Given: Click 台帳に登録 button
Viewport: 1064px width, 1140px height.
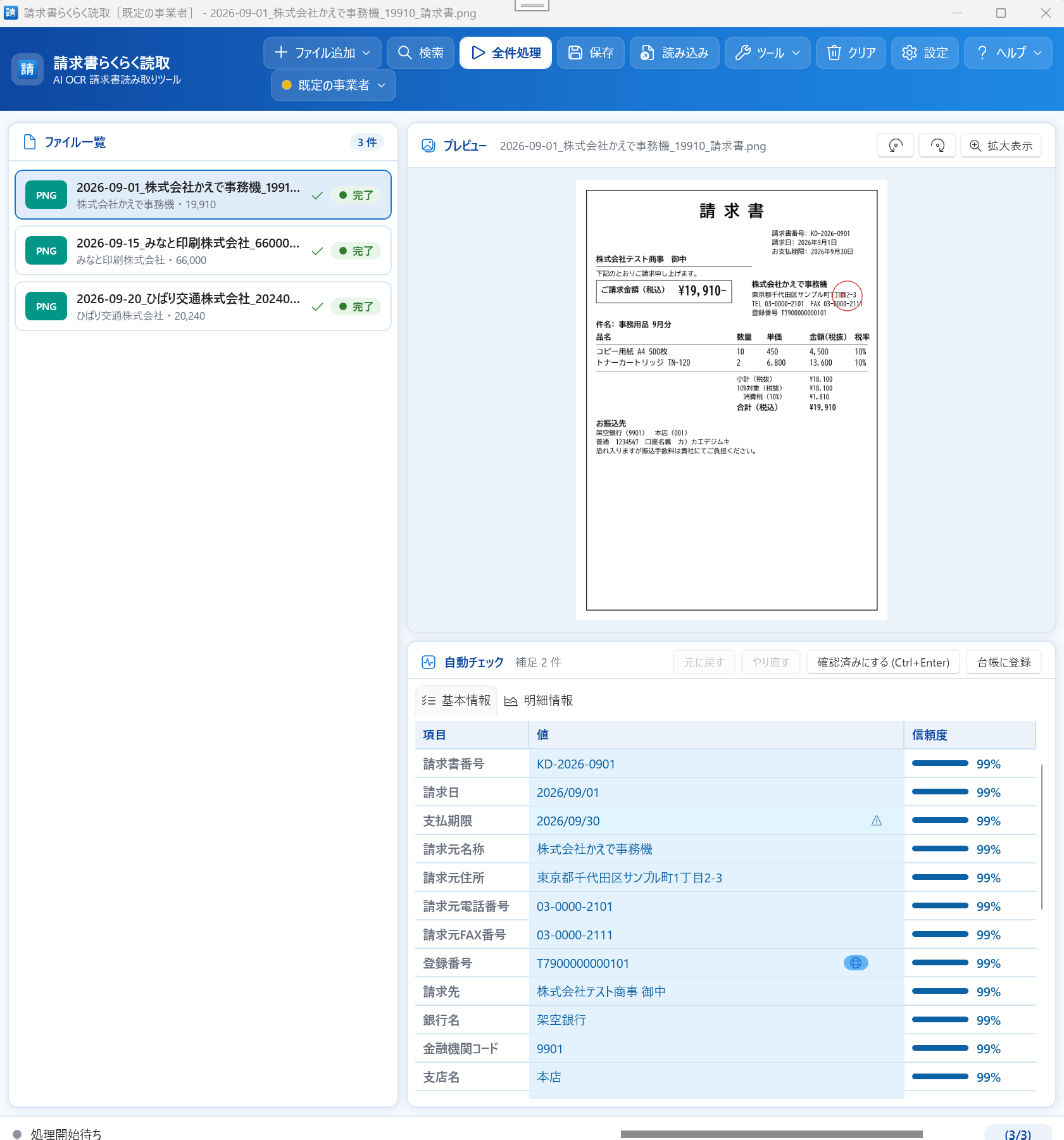Looking at the screenshot, I should coord(1004,662).
